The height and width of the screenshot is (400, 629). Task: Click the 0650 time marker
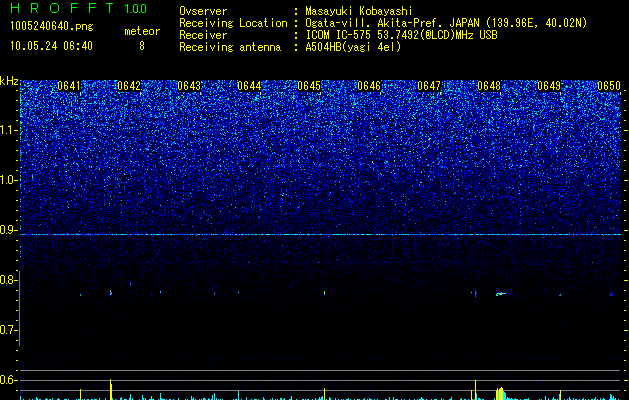(609, 86)
